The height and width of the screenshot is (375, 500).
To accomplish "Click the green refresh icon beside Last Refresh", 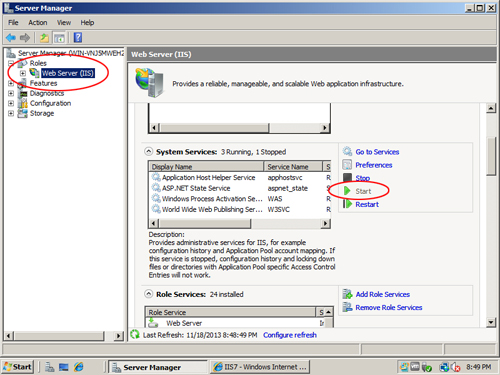I will (x=135, y=334).
